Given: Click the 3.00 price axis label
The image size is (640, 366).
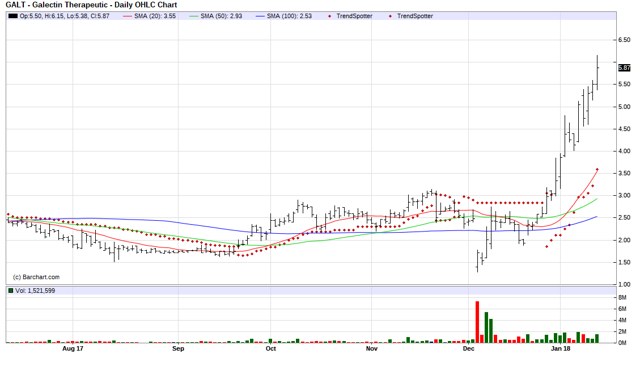Looking at the screenshot, I should [x=624, y=196].
